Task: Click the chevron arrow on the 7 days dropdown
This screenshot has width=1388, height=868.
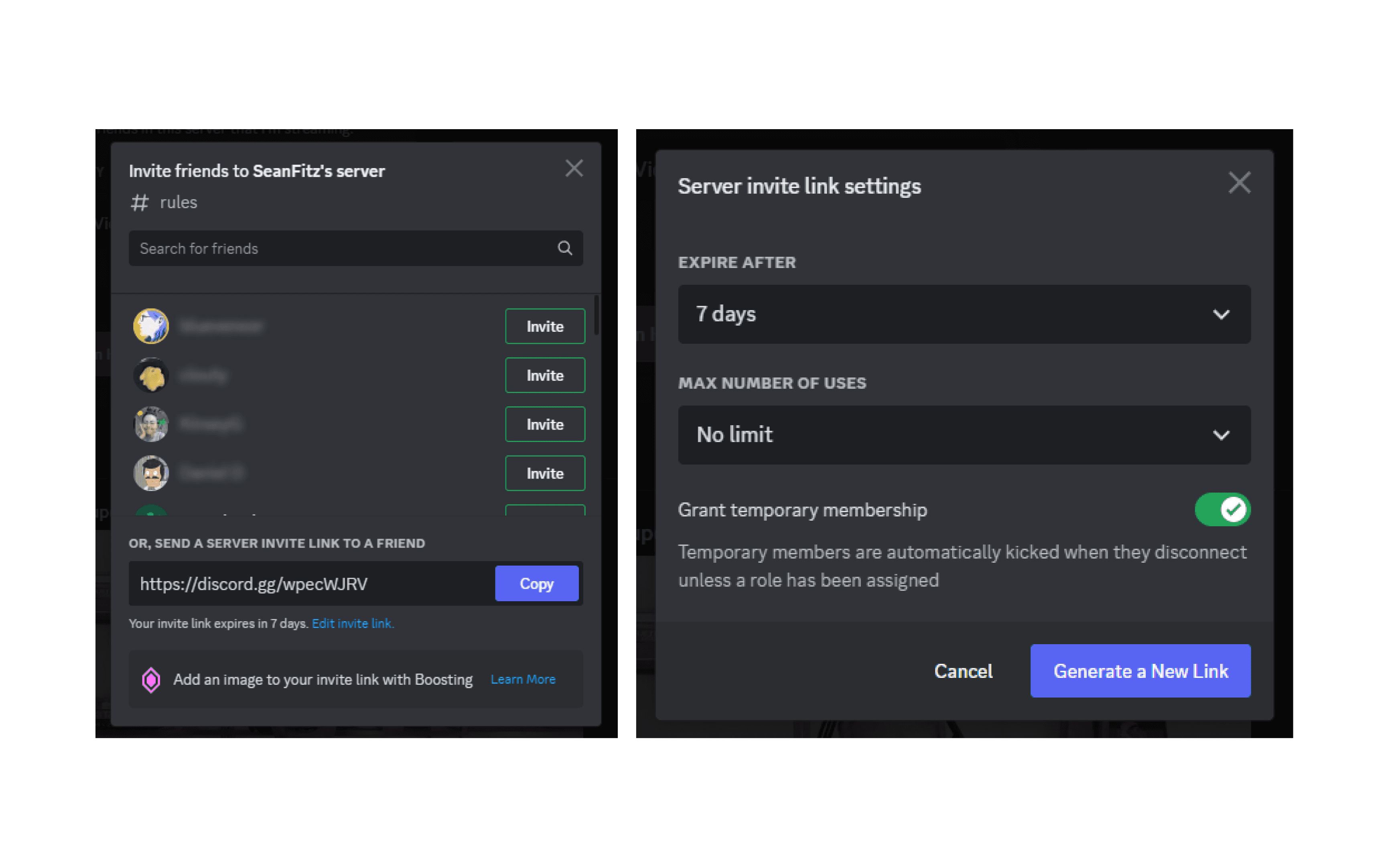Action: [1221, 314]
